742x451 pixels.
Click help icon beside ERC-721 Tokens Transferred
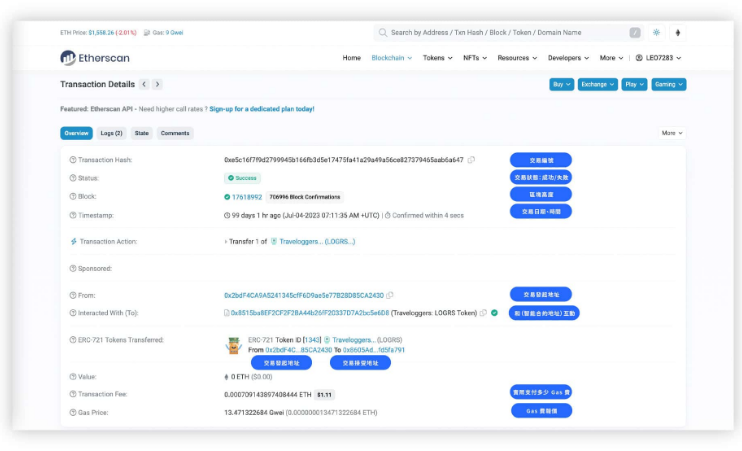point(73,340)
